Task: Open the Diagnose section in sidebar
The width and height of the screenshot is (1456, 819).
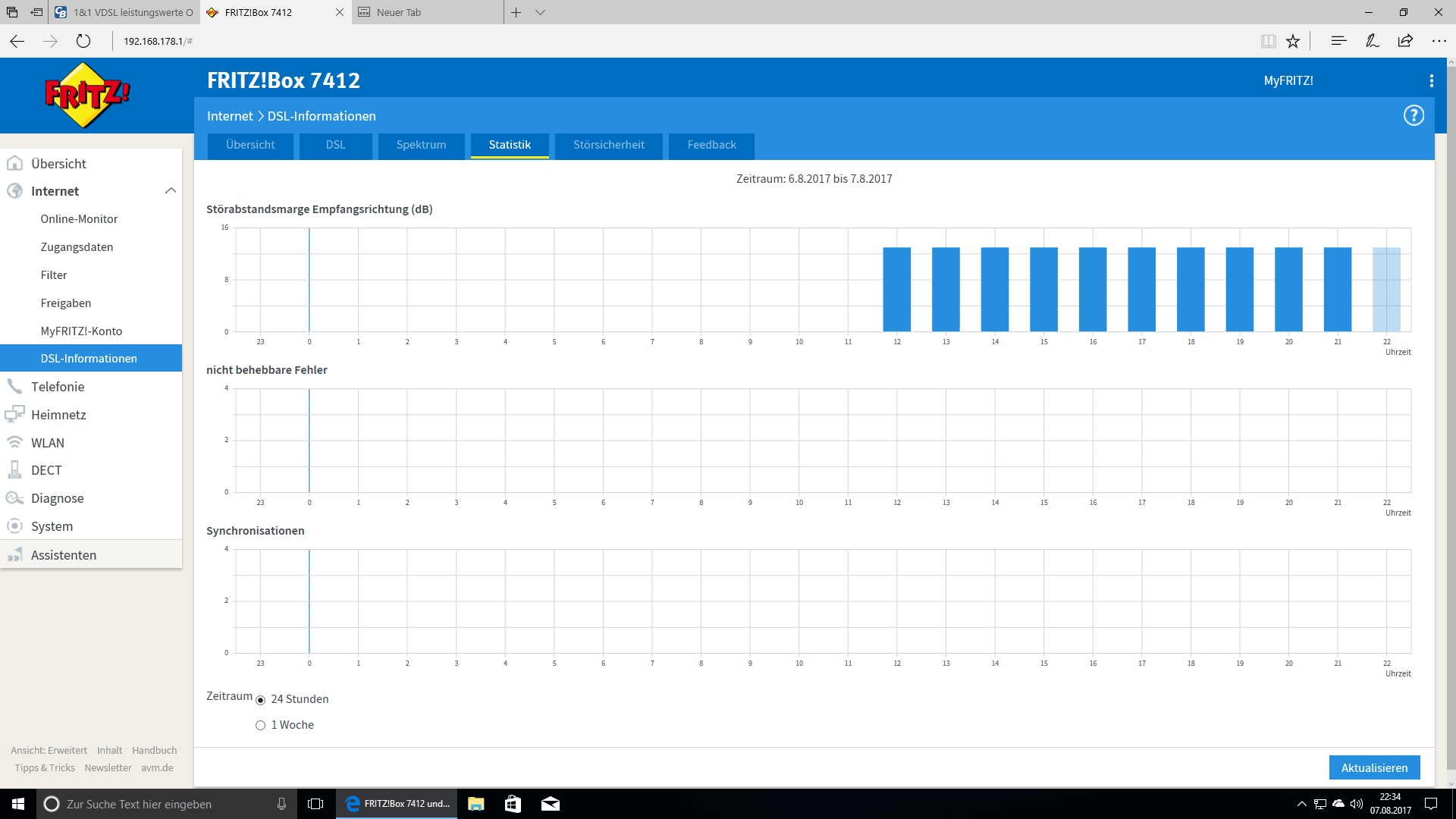Action: point(57,498)
